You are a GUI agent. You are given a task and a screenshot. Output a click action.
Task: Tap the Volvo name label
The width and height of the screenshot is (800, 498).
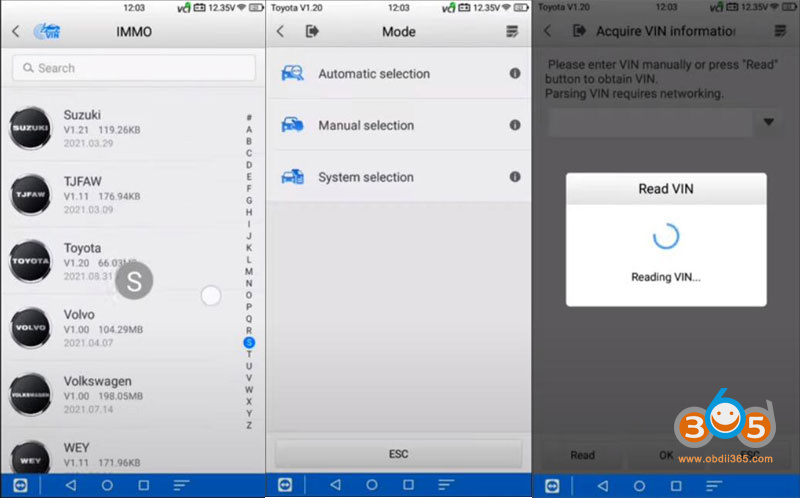79,314
